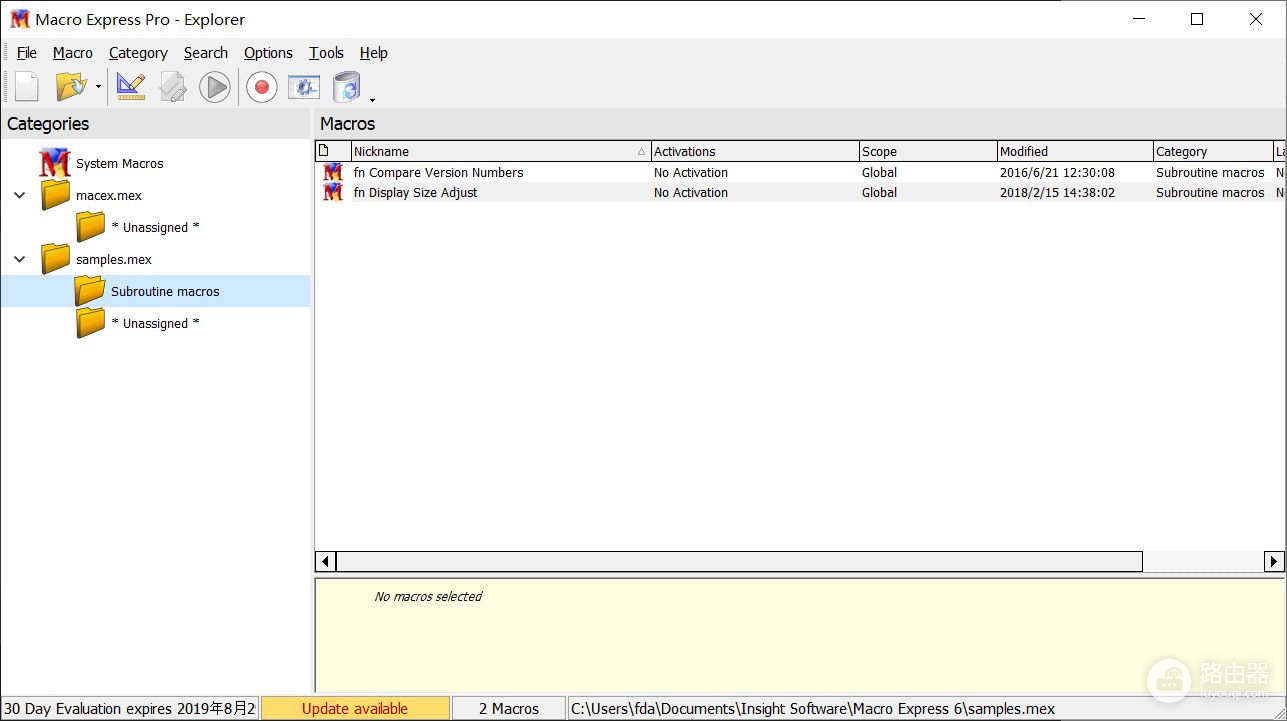Click the horizontal scrollbar right arrow

pyautogui.click(x=1273, y=561)
